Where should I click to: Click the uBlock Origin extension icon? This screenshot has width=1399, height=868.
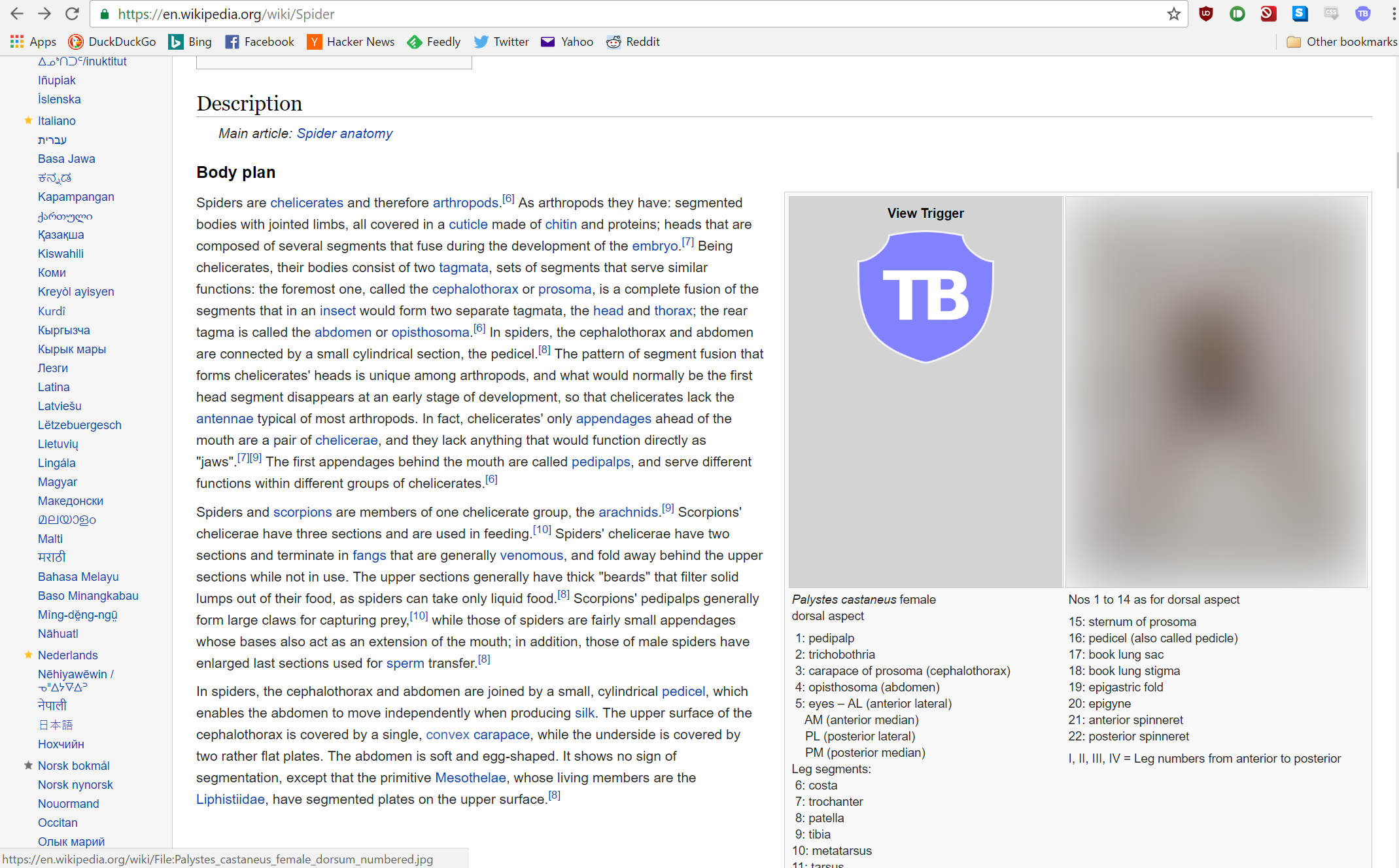click(1206, 14)
